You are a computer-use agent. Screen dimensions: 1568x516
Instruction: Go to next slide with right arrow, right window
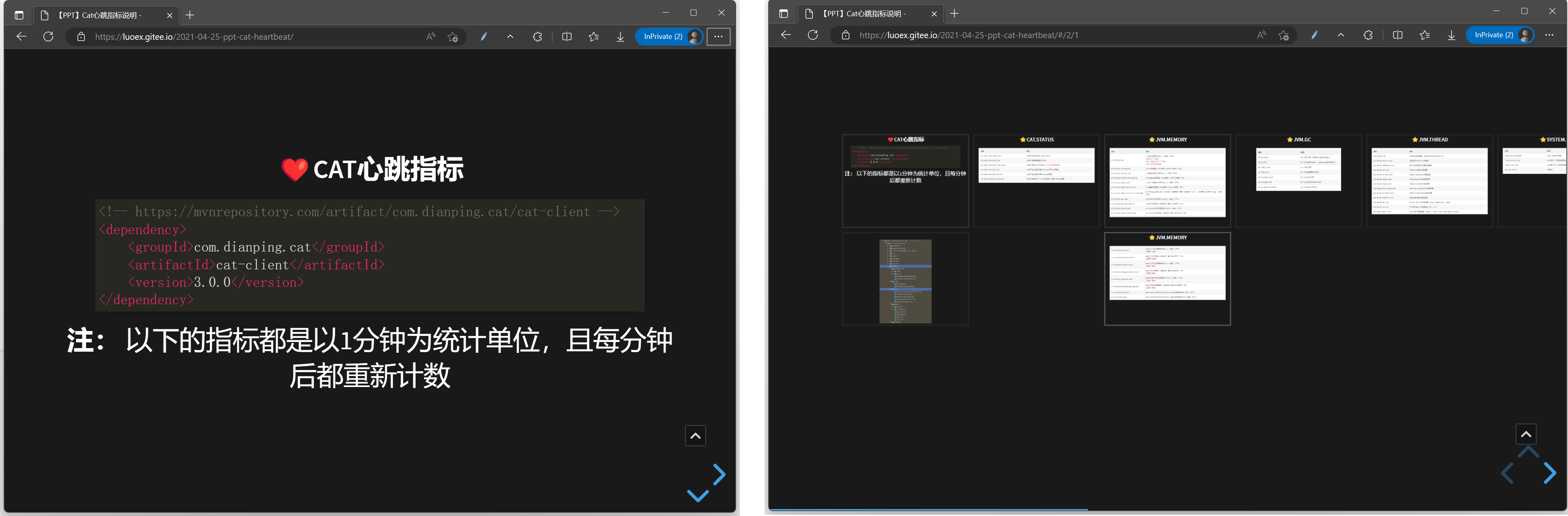click(x=1550, y=473)
